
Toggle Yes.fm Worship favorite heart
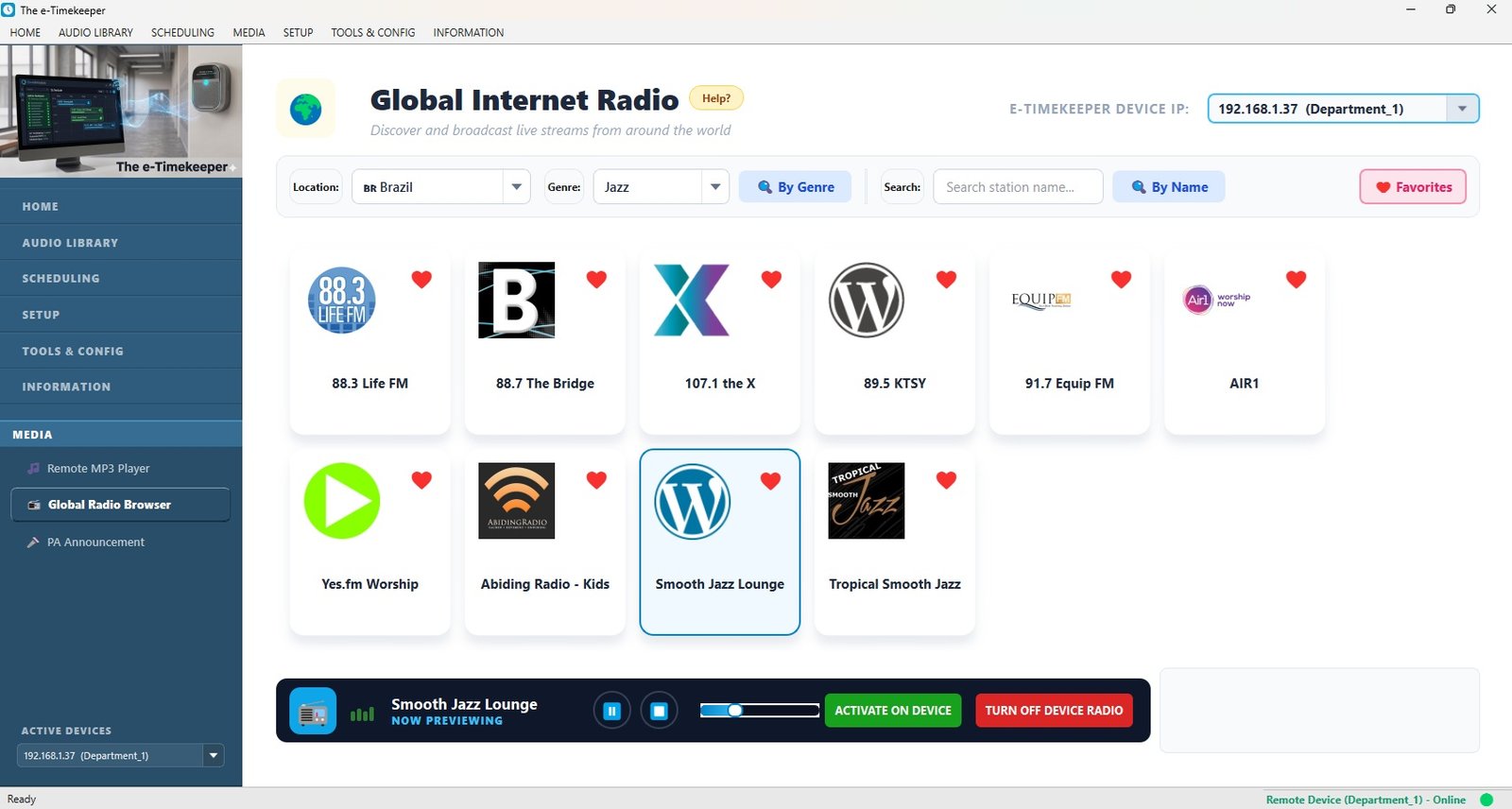421,480
